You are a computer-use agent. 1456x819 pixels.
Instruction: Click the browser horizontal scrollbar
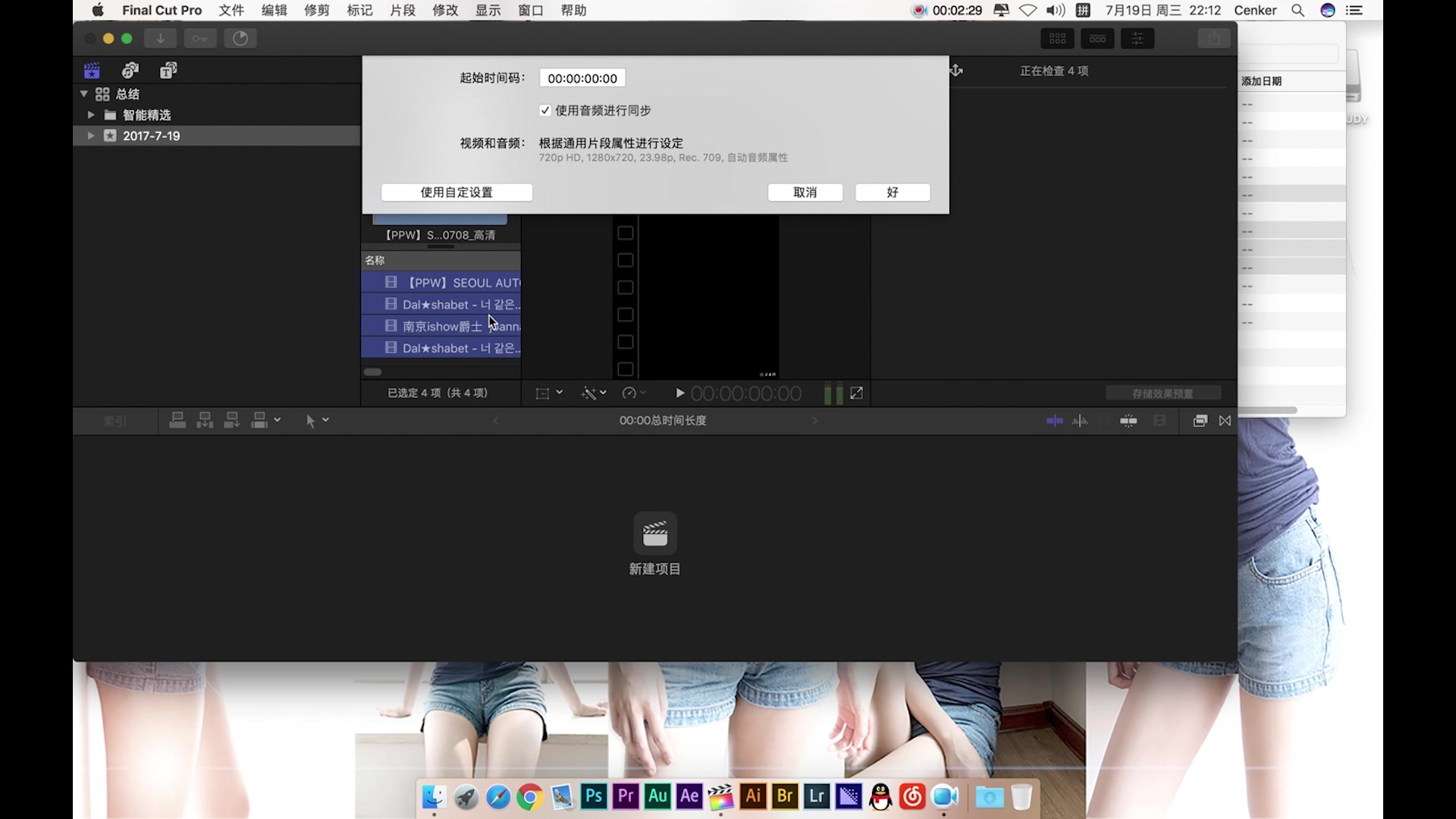373,372
